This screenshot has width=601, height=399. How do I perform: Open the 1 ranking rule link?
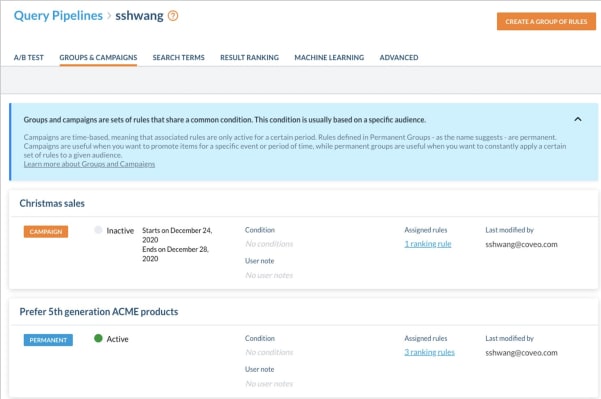[428, 244]
